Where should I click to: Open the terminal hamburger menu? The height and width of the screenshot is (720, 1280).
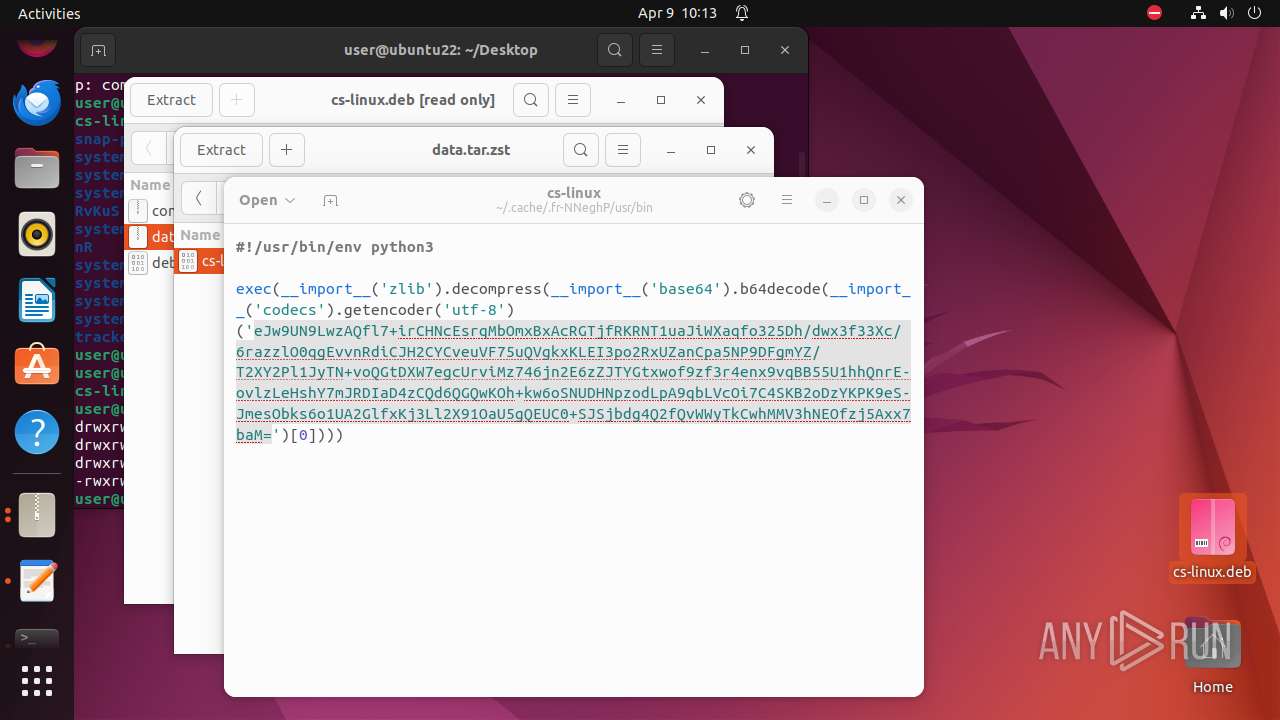[x=656, y=50]
